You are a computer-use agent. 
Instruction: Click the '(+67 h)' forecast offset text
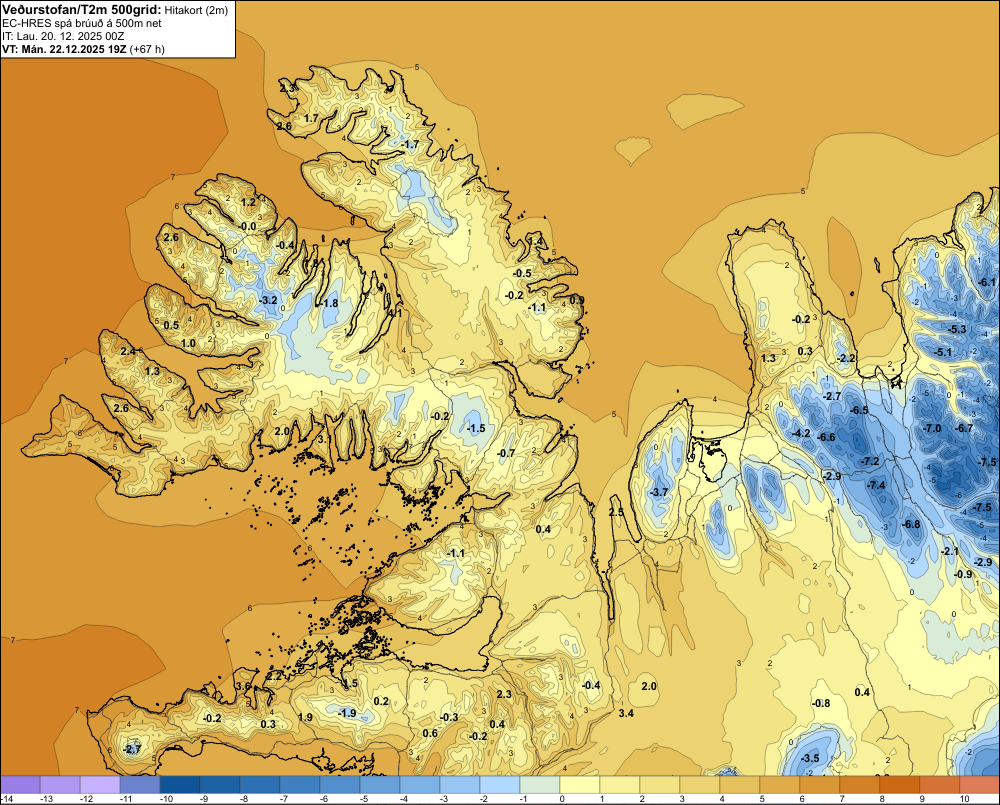click(x=147, y=49)
